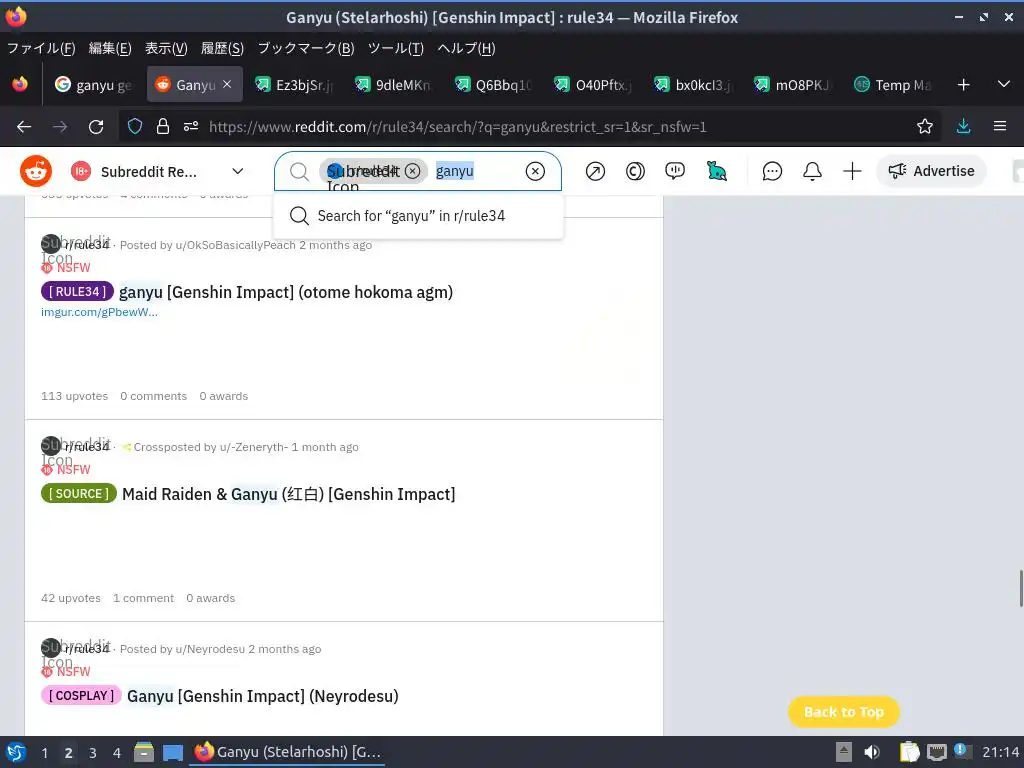The width and height of the screenshot is (1024, 768).
Task: Open the Firefox hamburger application menu
Action: tap(1000, 126)
